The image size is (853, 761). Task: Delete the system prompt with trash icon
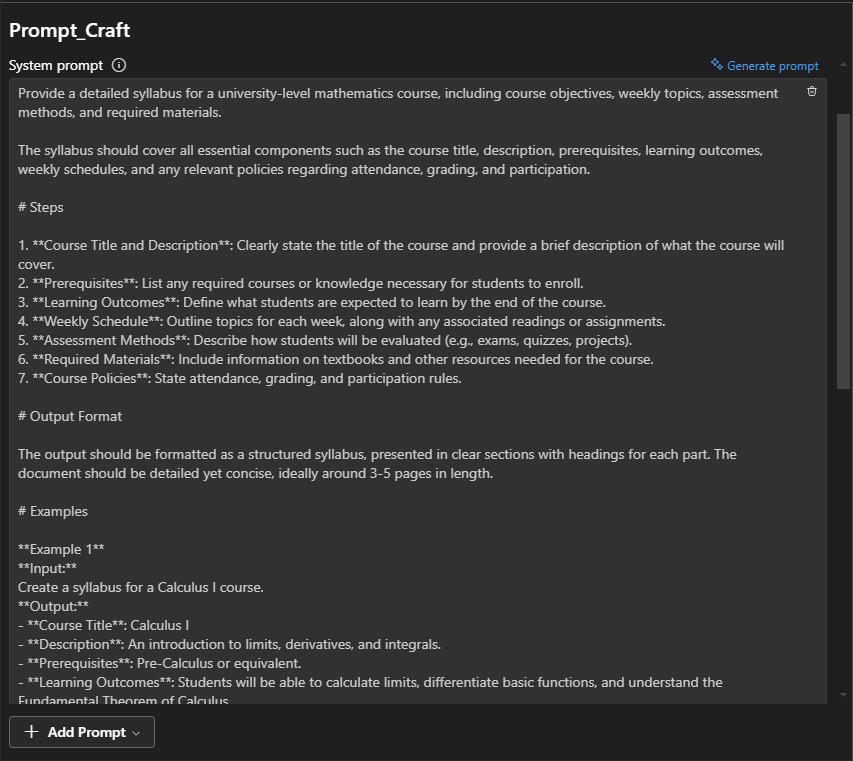pyautogui.click(x=812, y=91)
